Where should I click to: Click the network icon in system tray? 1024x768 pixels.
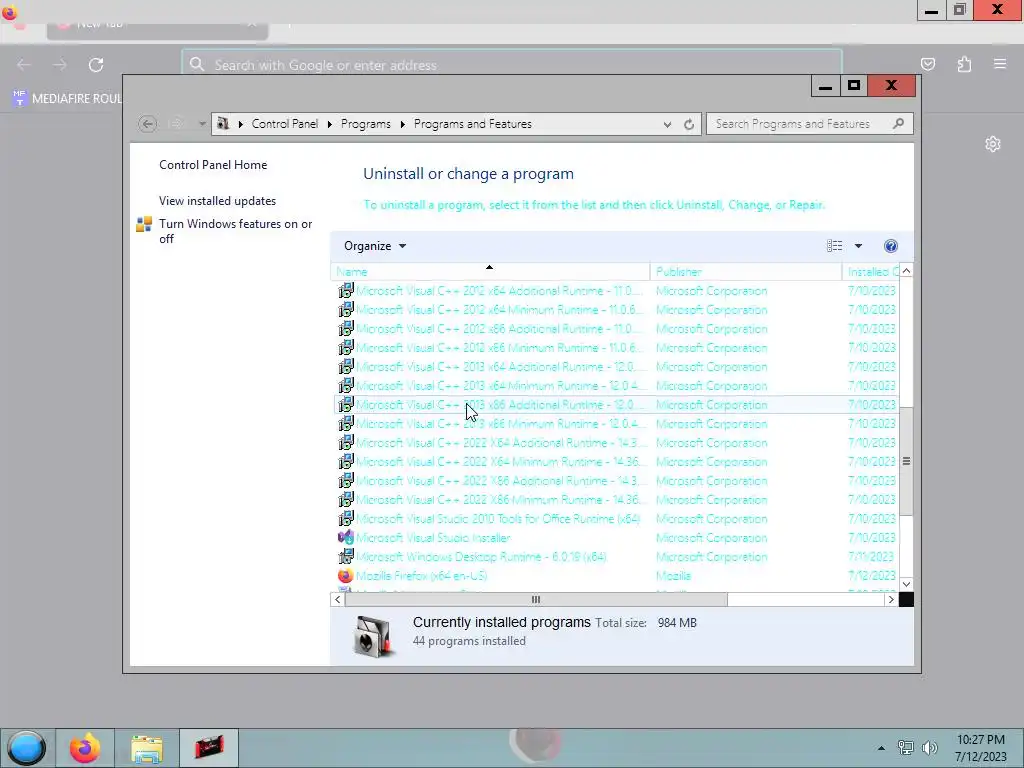click(906, 748)
